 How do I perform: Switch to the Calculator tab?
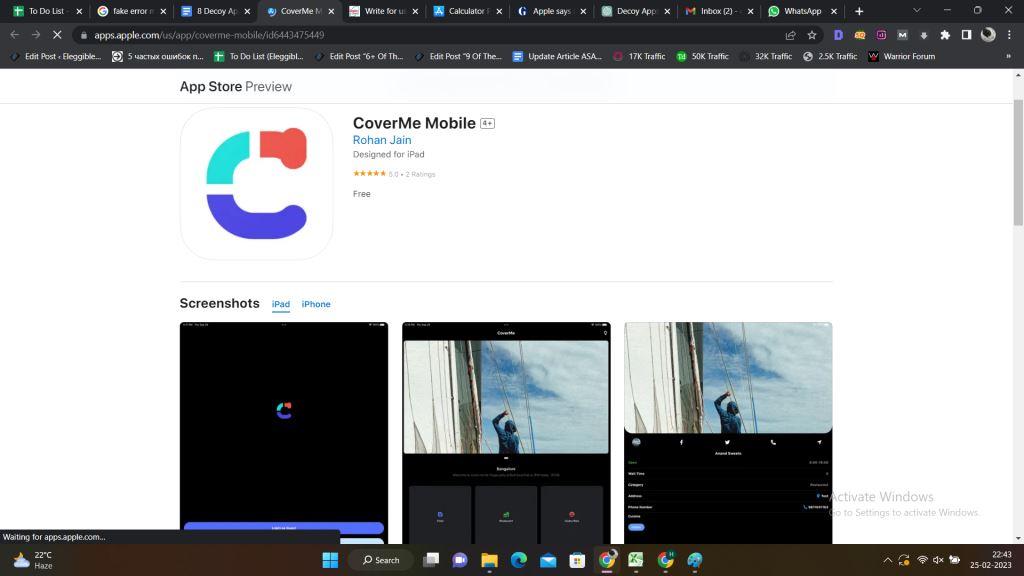(x=467, y=11)
